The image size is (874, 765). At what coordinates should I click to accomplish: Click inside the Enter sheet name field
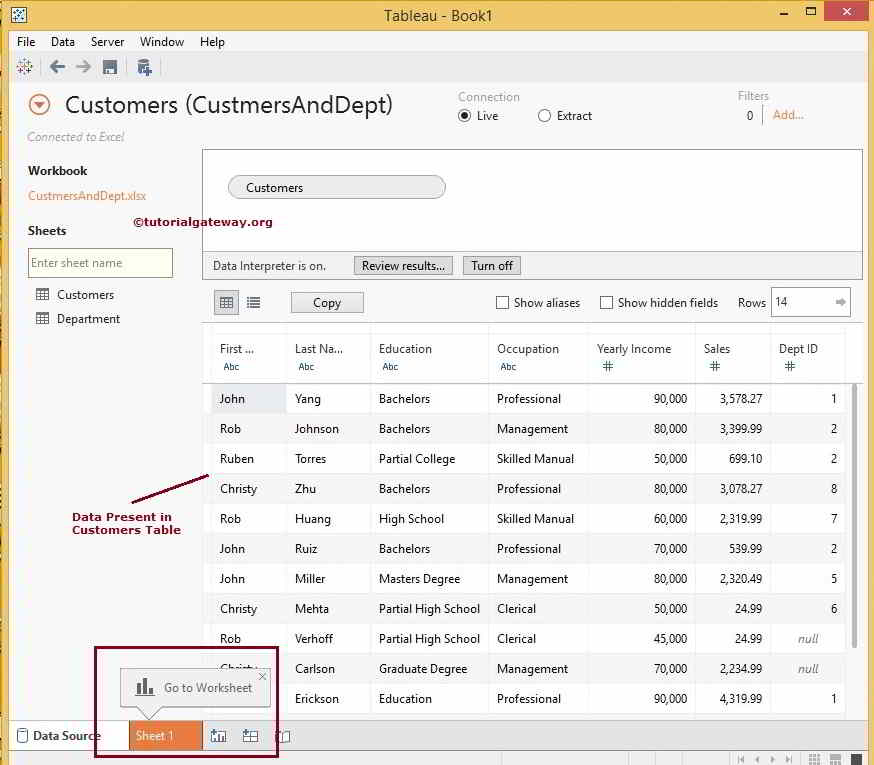pos(100,262)
